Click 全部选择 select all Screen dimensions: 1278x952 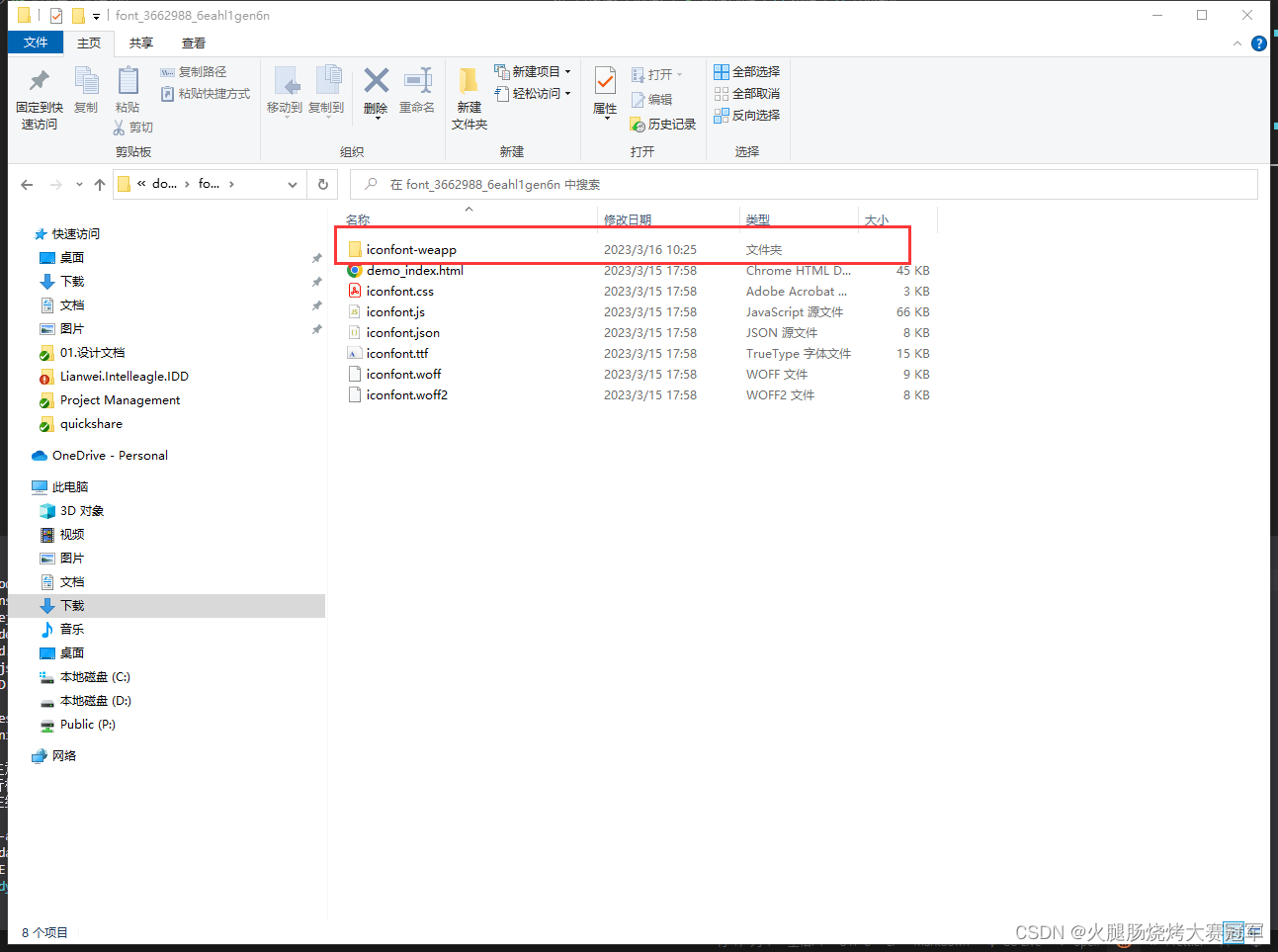tap(747, 72)
